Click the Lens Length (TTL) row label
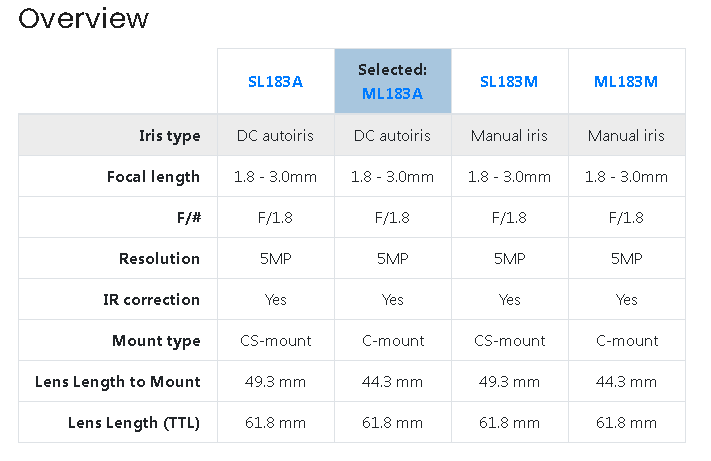 (134, 423)
